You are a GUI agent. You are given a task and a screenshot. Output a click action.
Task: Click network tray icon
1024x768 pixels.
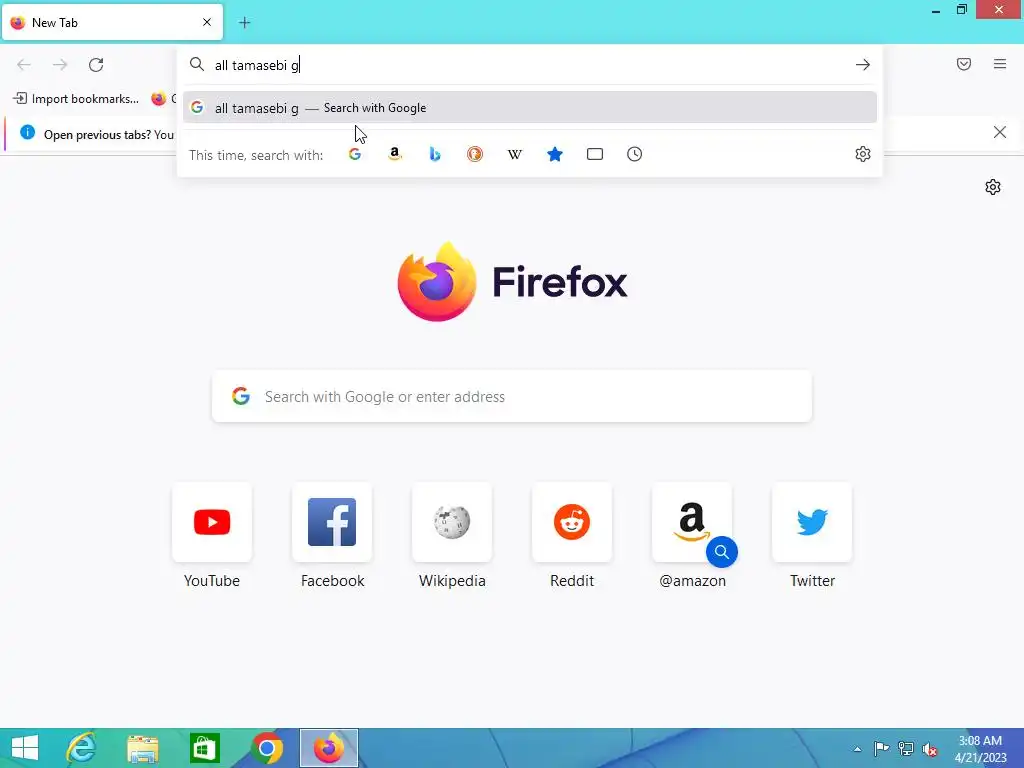pos(906,748)
